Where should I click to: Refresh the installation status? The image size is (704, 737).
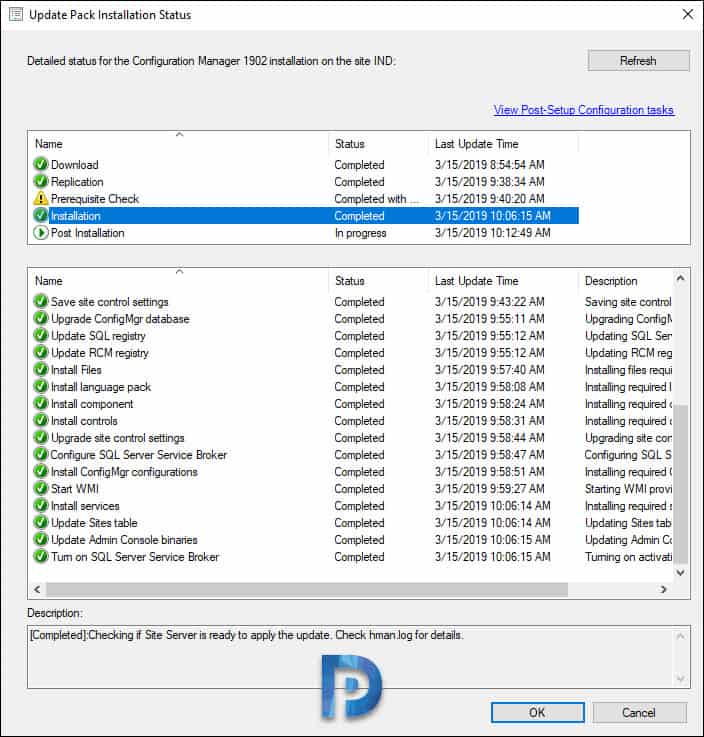(x=638, y=61)
